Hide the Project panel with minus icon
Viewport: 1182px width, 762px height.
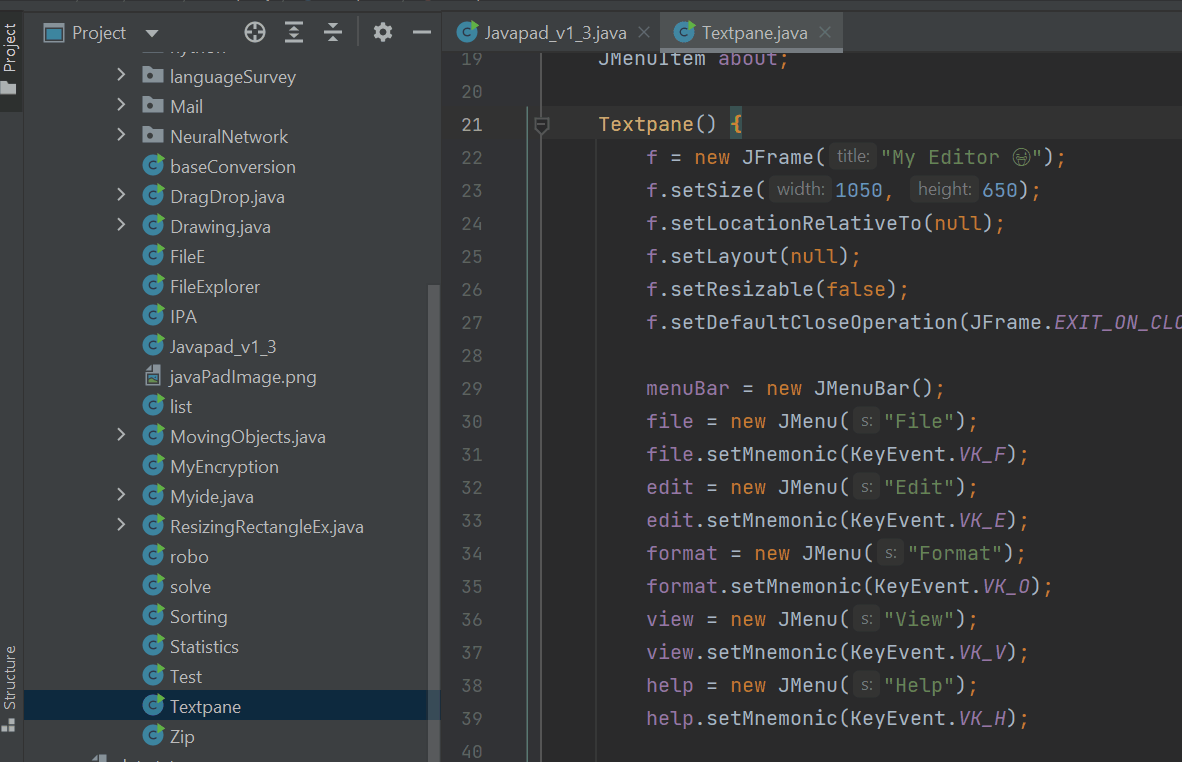422,32
